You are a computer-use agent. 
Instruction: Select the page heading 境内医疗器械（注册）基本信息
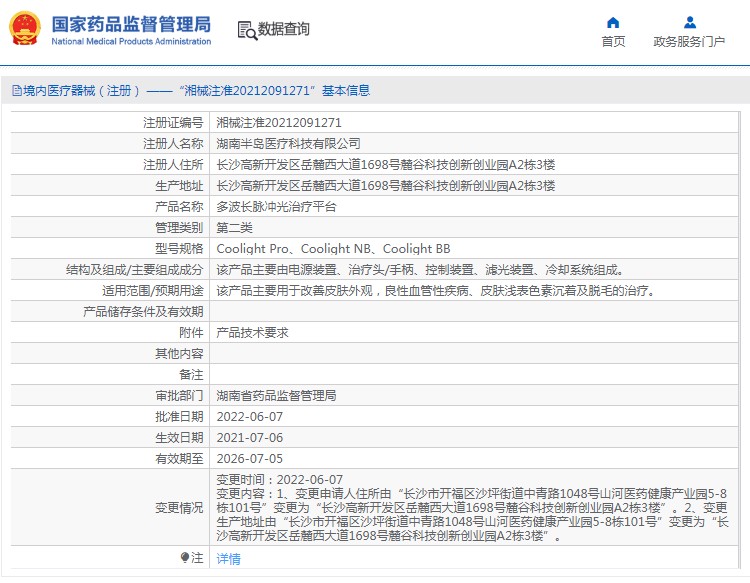pos(196,90)
